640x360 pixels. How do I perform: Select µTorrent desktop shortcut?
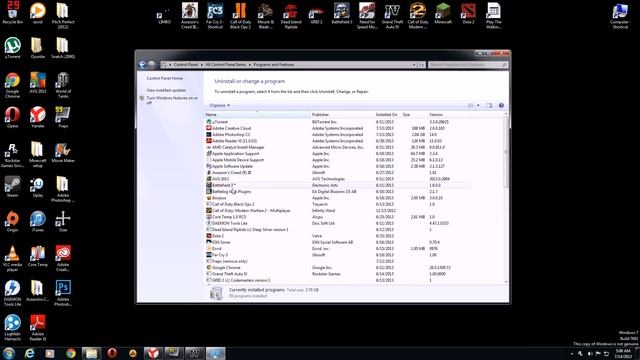point(13,48)
